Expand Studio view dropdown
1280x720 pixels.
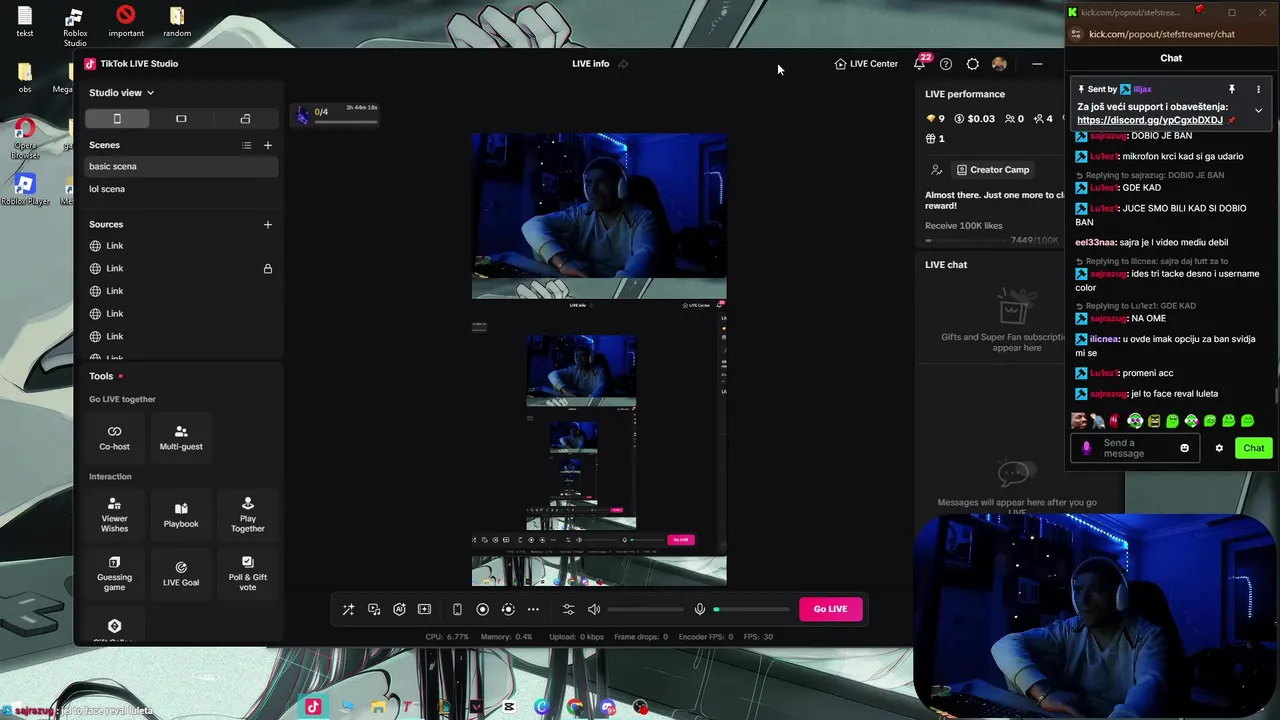(122, 93)
